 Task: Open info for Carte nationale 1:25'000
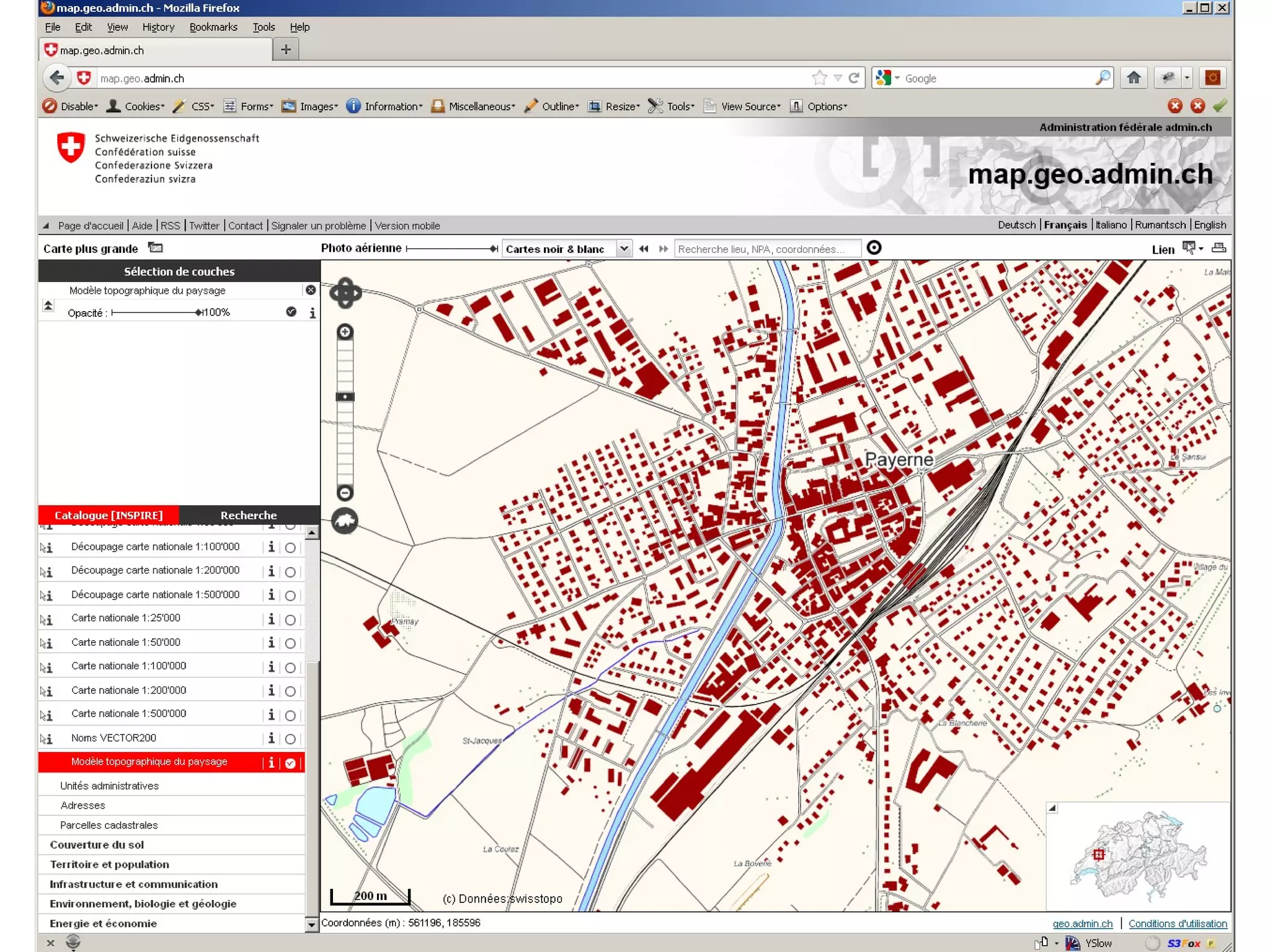(x=271, y=619)
